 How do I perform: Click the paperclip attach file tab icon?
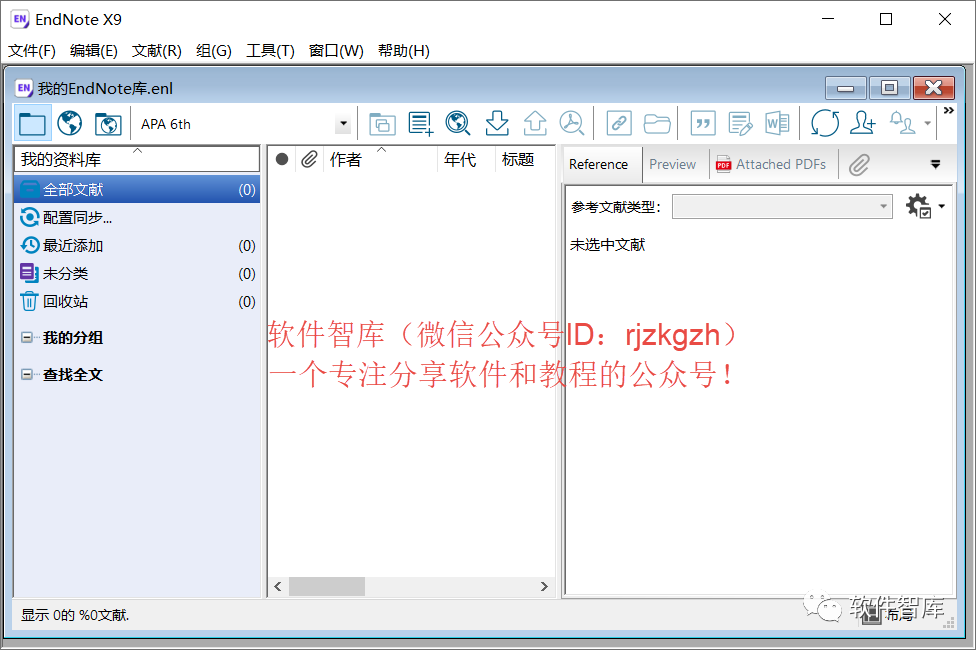click(x=859, y=165)
